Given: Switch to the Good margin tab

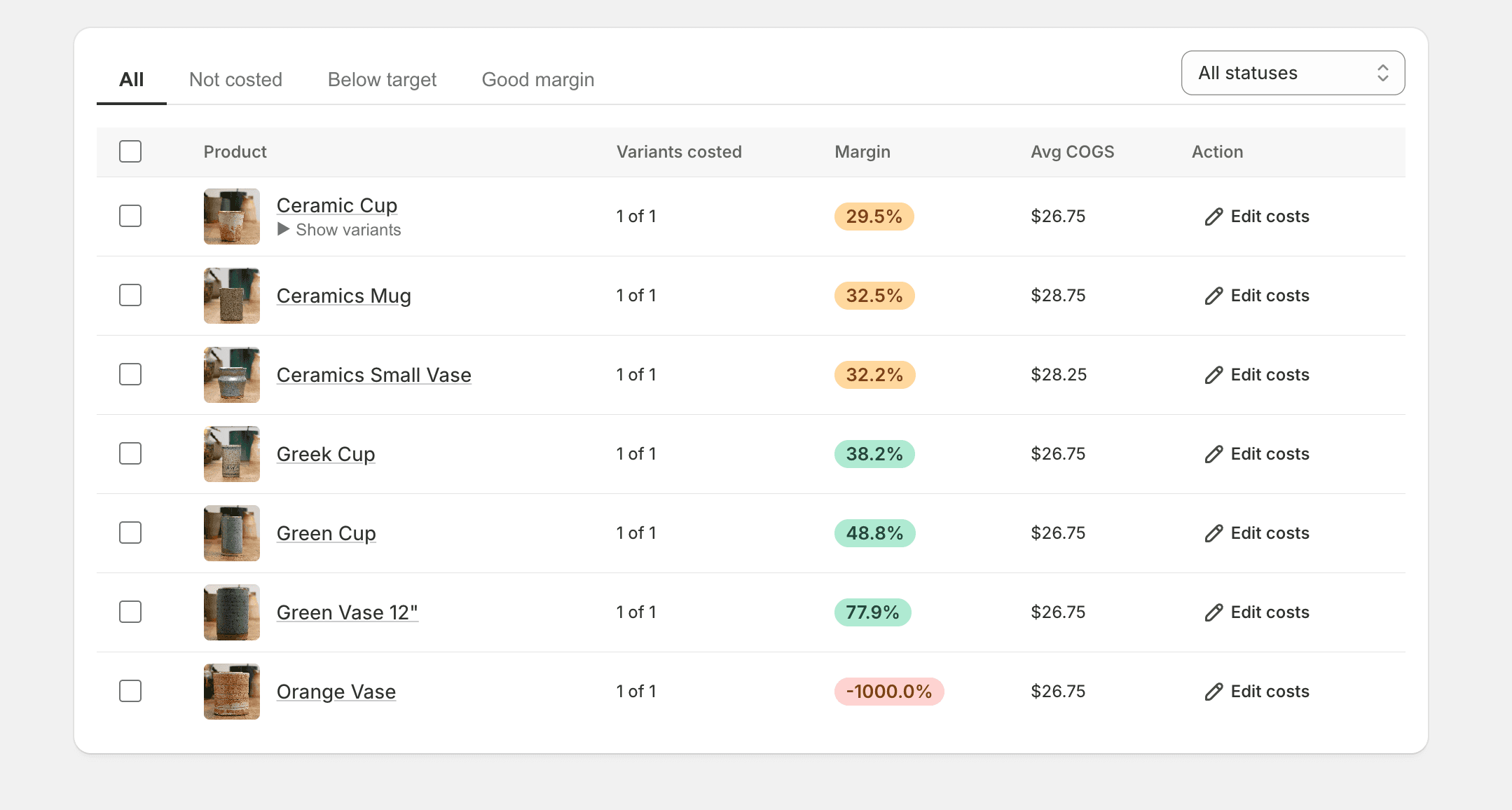Looking at the screenshot, I should click(538, 80).
